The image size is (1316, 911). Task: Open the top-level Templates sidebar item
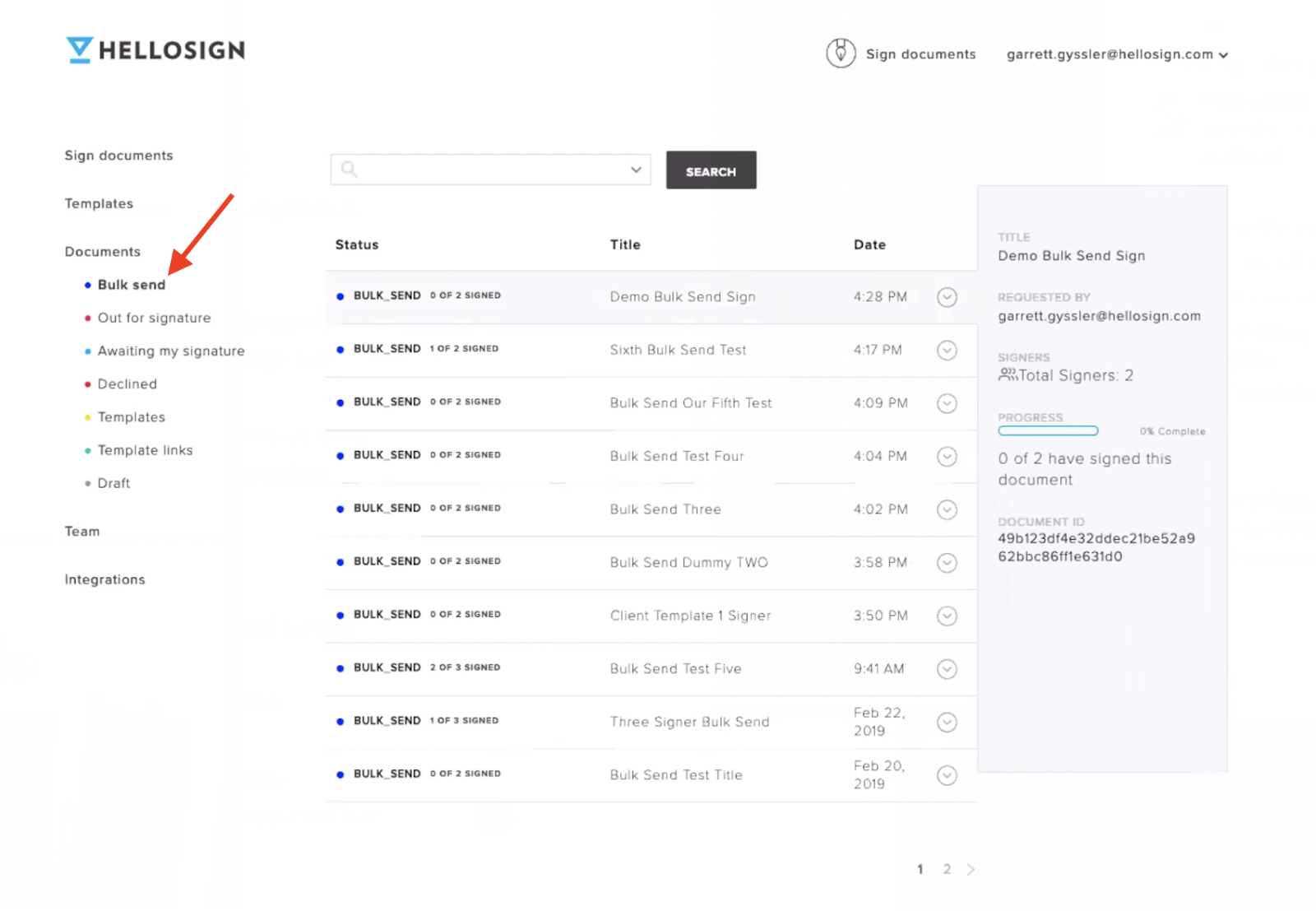point(99,203)
